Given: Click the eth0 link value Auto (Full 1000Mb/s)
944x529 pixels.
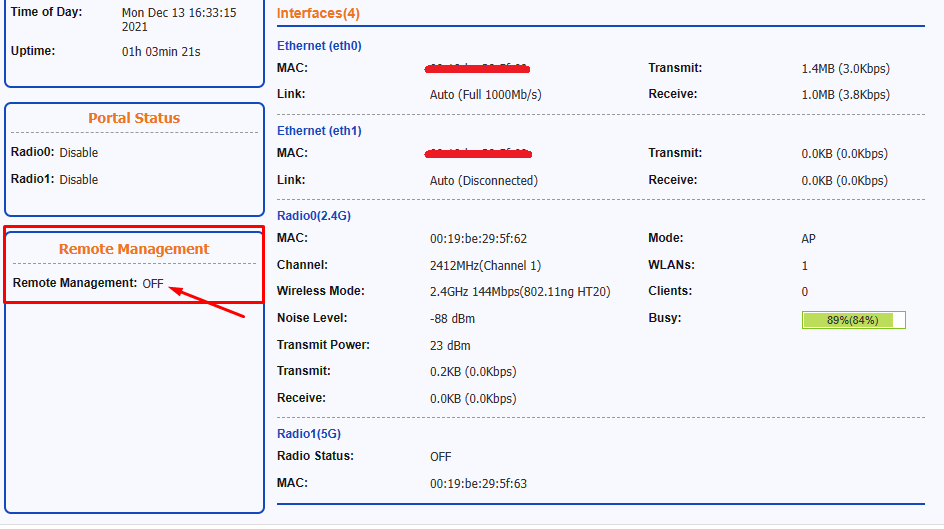Looking at the screenshot, I should 485,94.
